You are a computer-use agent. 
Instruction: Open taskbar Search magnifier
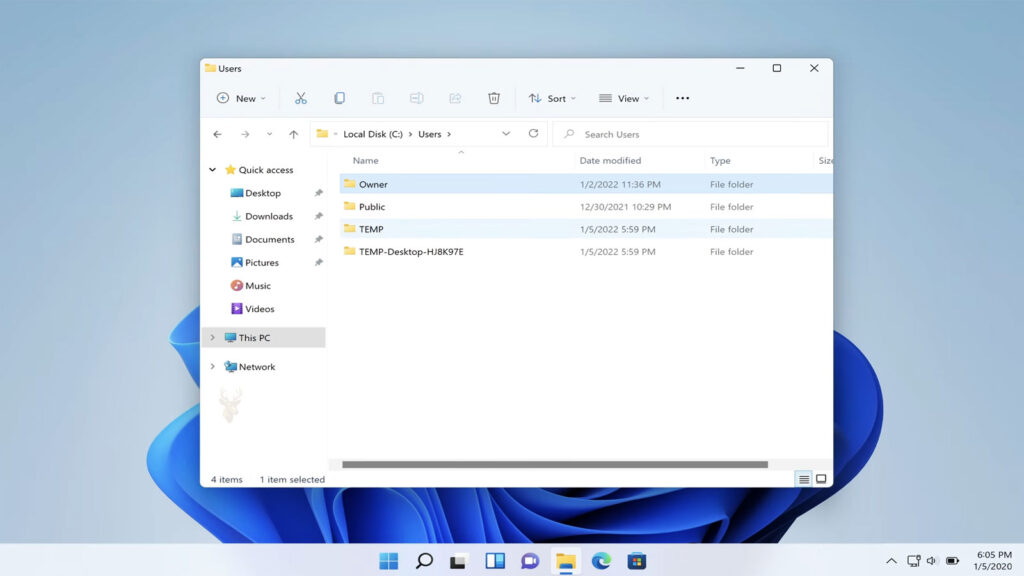click(424, 561)
